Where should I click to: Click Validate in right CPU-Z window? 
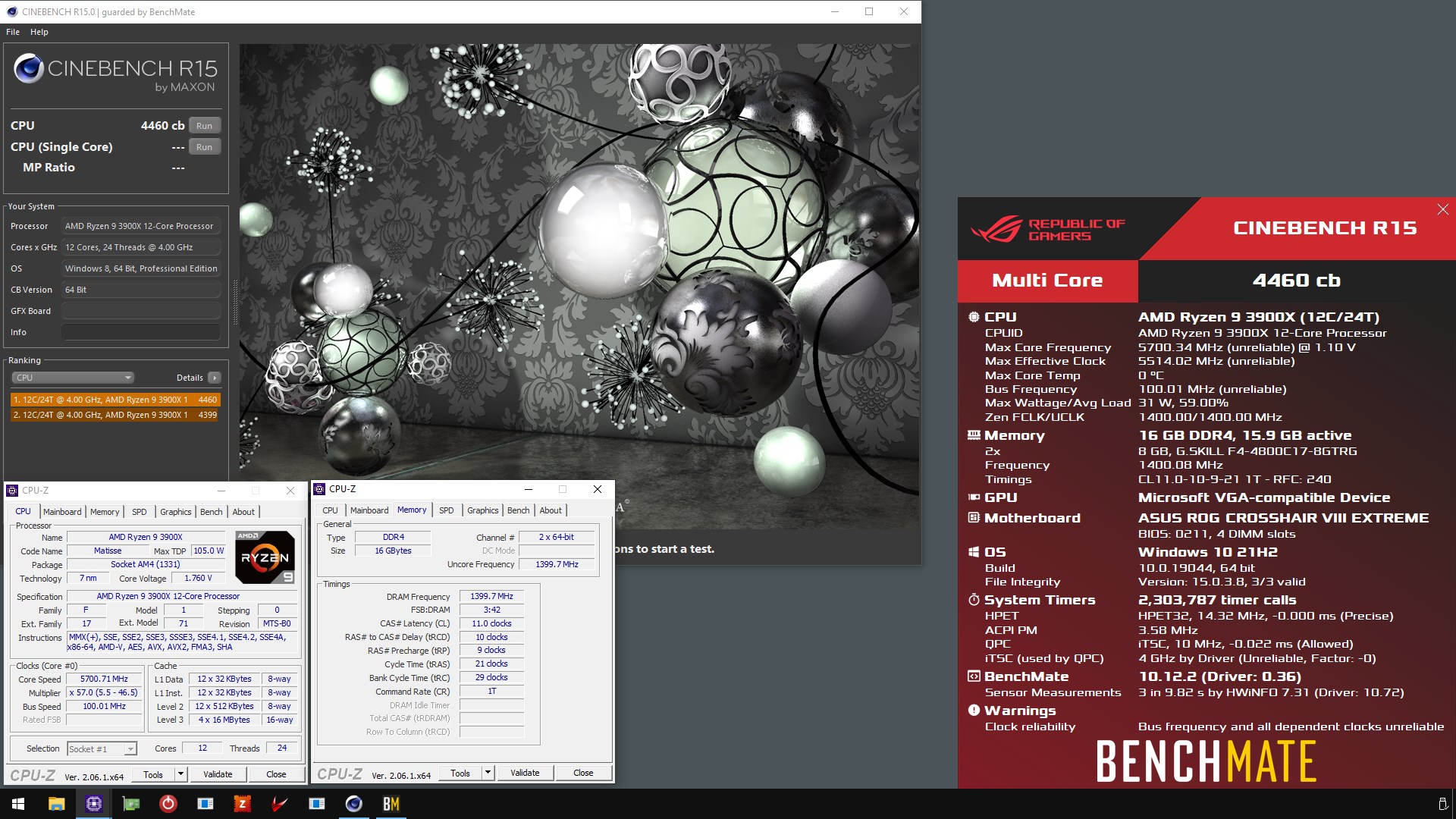coord(525,773)
